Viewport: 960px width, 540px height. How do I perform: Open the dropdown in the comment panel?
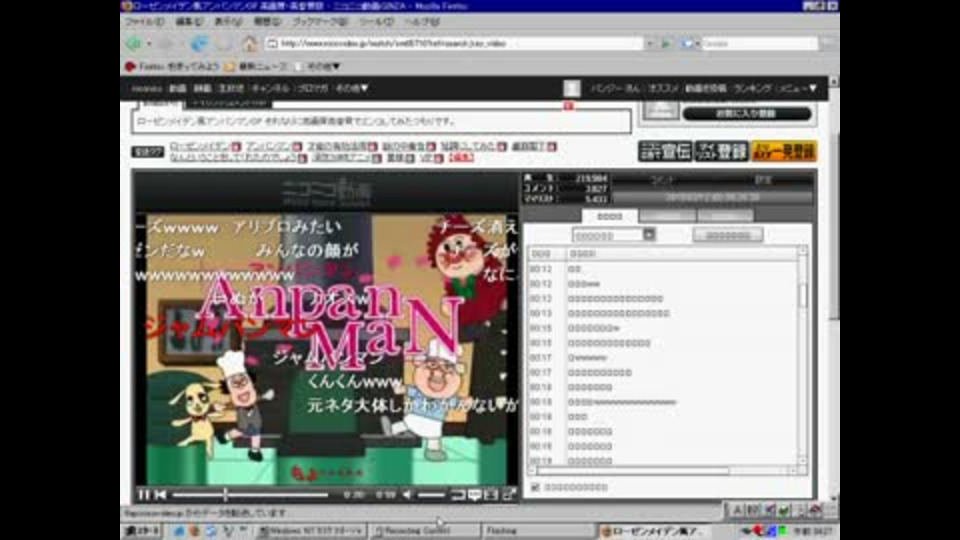649,234
